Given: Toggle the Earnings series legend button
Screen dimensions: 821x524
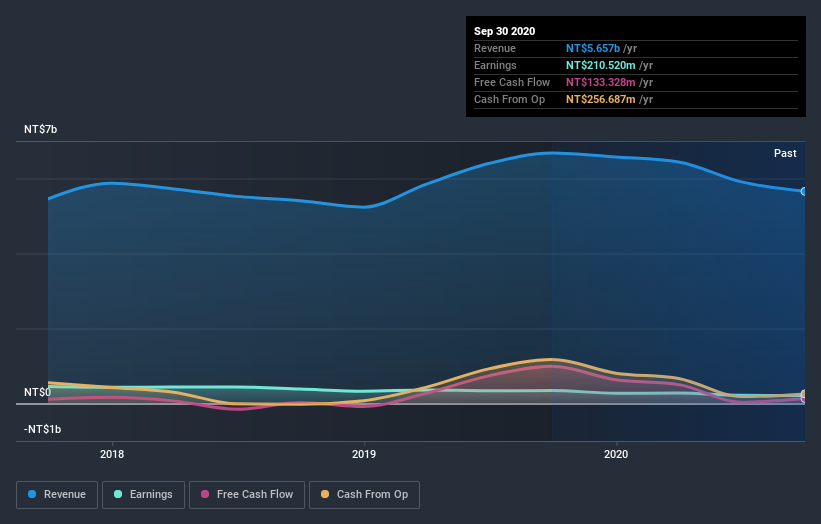Looking at the screenshot, I should click(143, 495).
